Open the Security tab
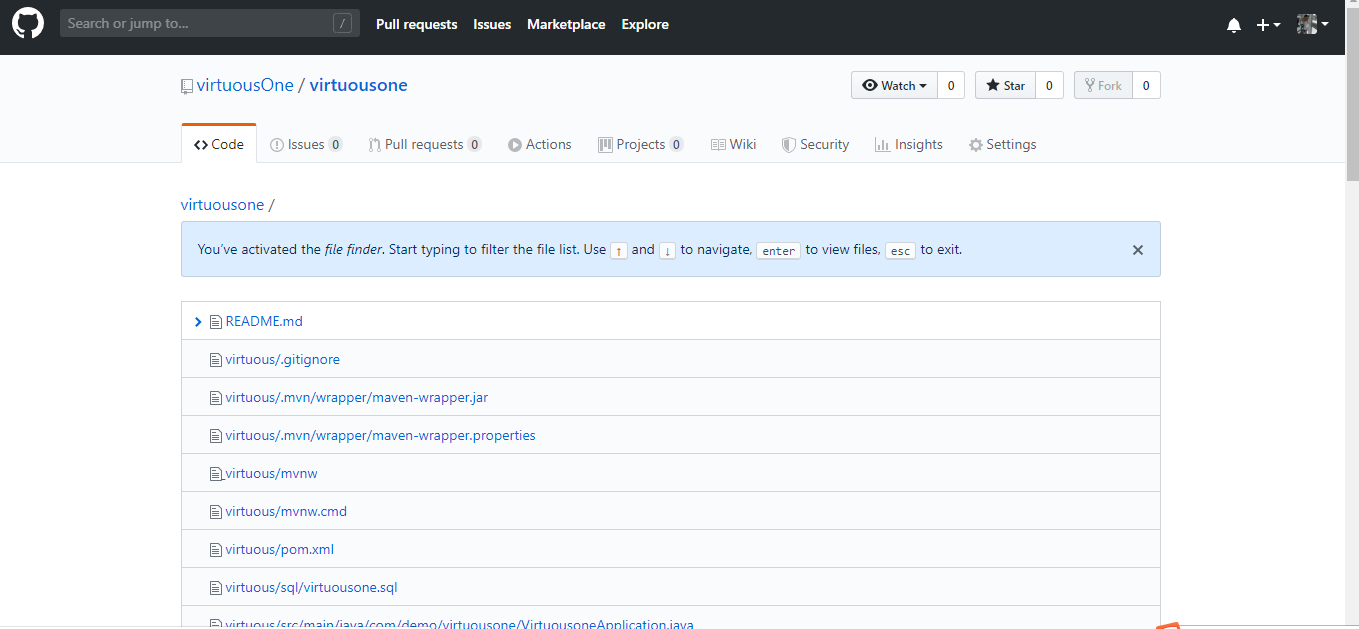 tap(815, 144)
